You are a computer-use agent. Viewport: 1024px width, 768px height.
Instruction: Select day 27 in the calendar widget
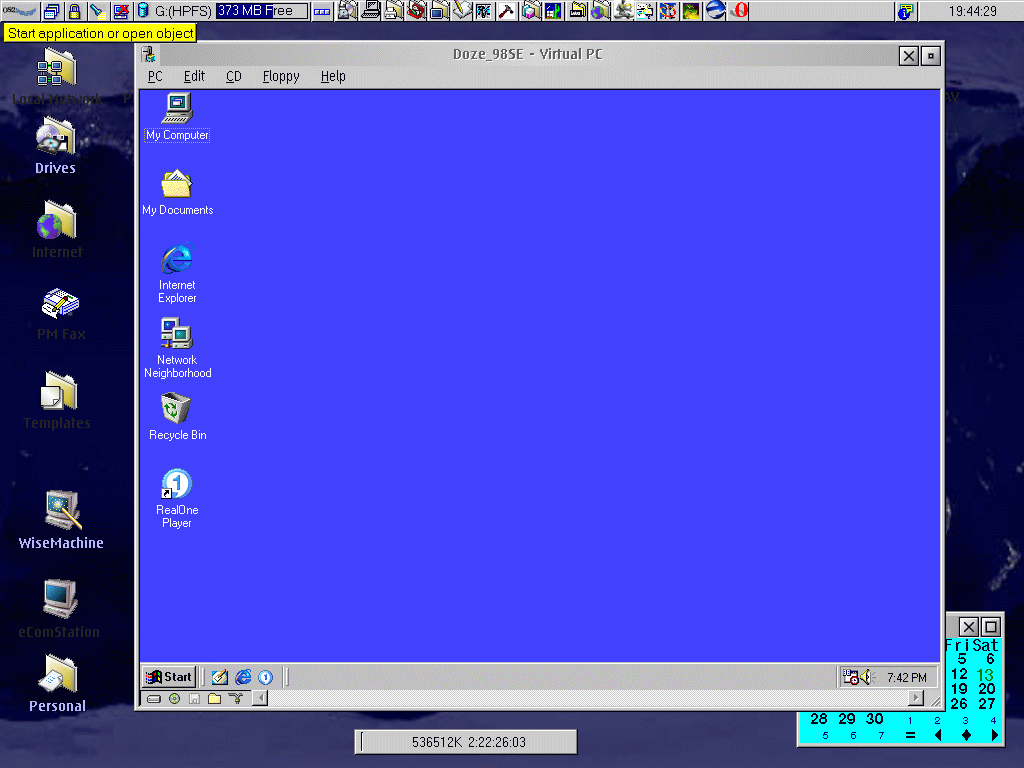coord(986,703)
